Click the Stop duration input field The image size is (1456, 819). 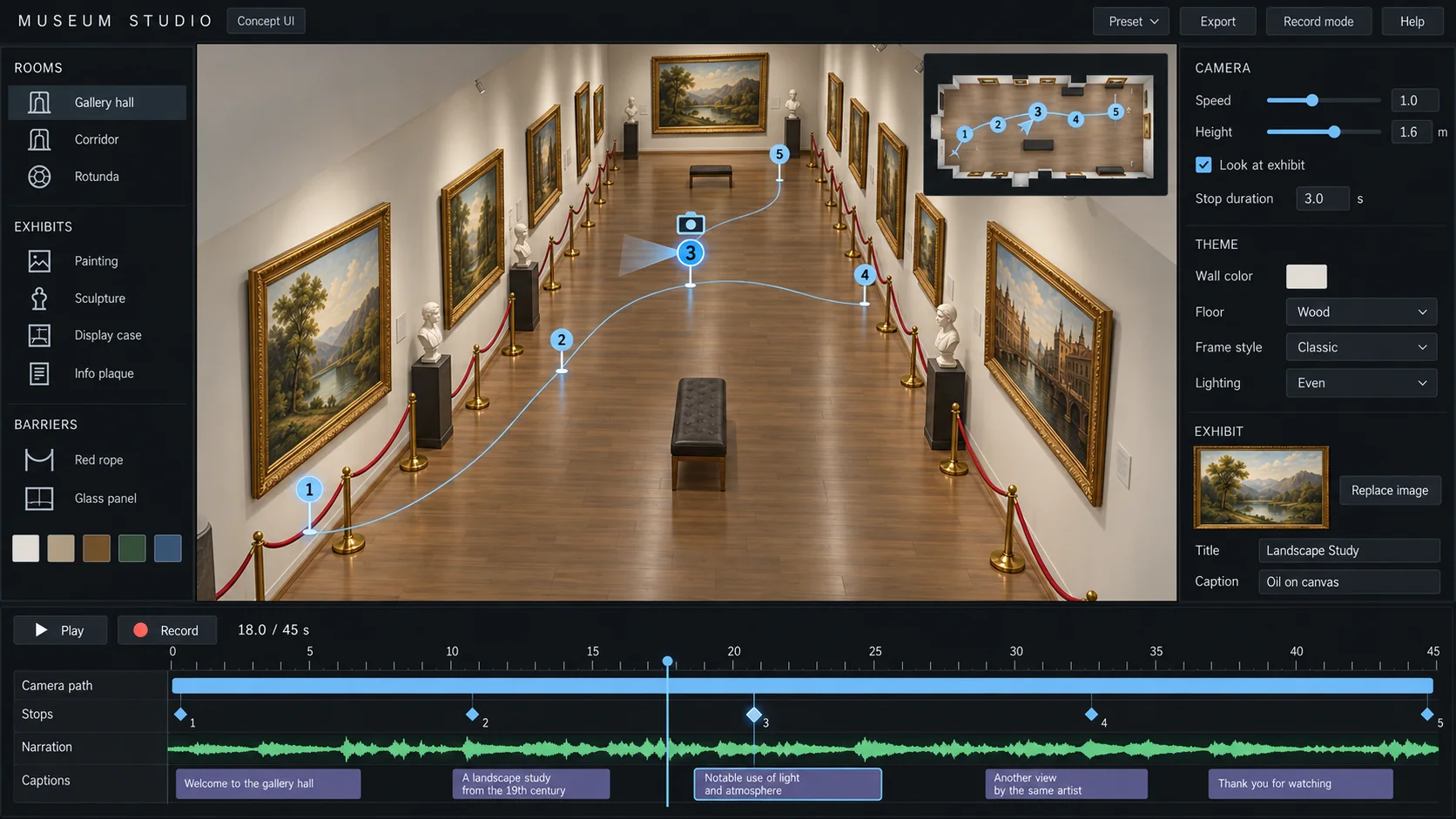(x=1323, y=198)
